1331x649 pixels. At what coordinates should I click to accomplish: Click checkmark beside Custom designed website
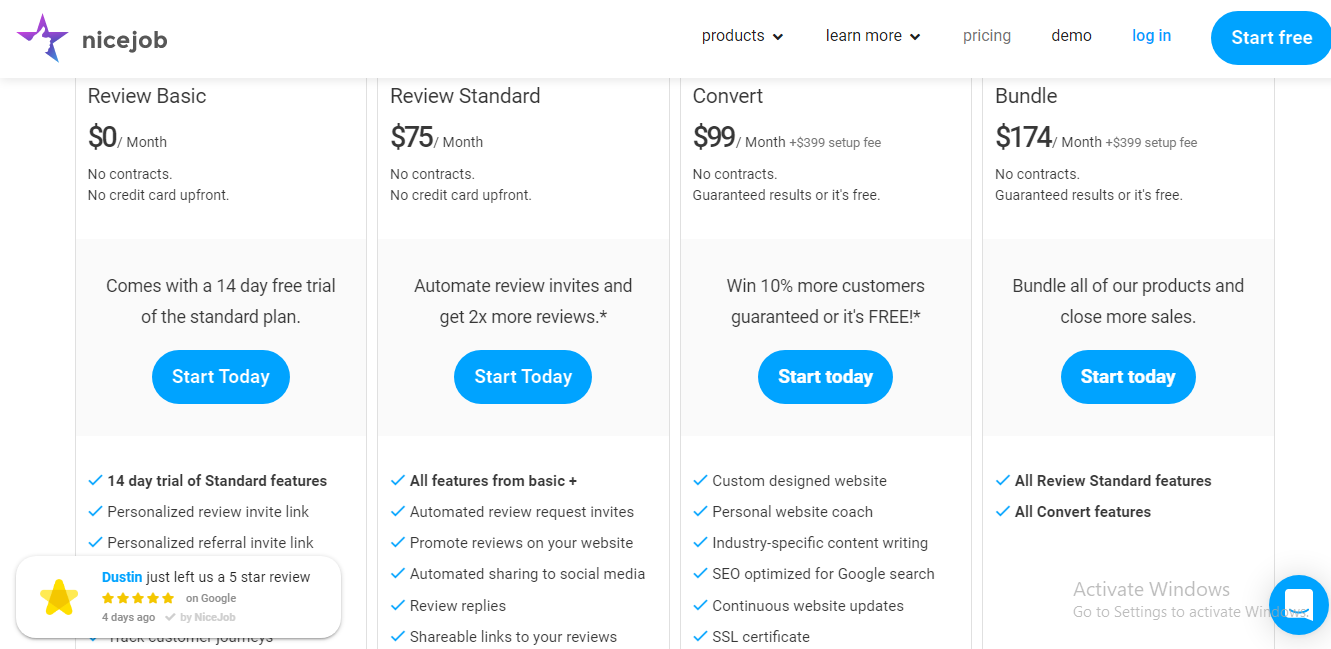click(x=700, y=481)
